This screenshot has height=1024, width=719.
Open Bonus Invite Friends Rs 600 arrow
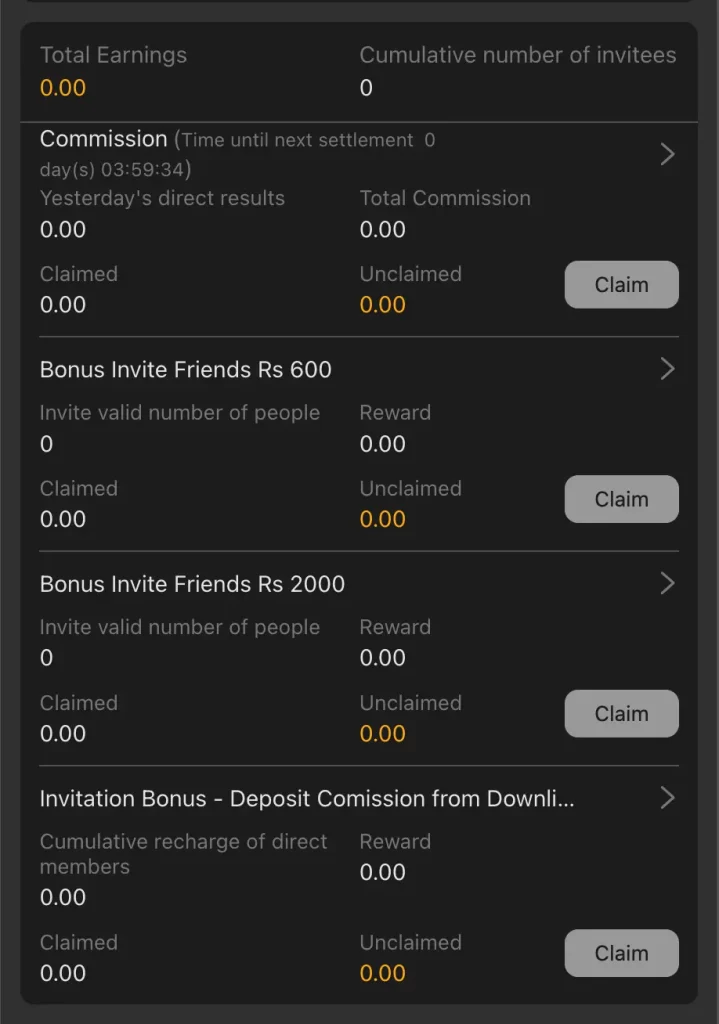[x=667, y=369]
